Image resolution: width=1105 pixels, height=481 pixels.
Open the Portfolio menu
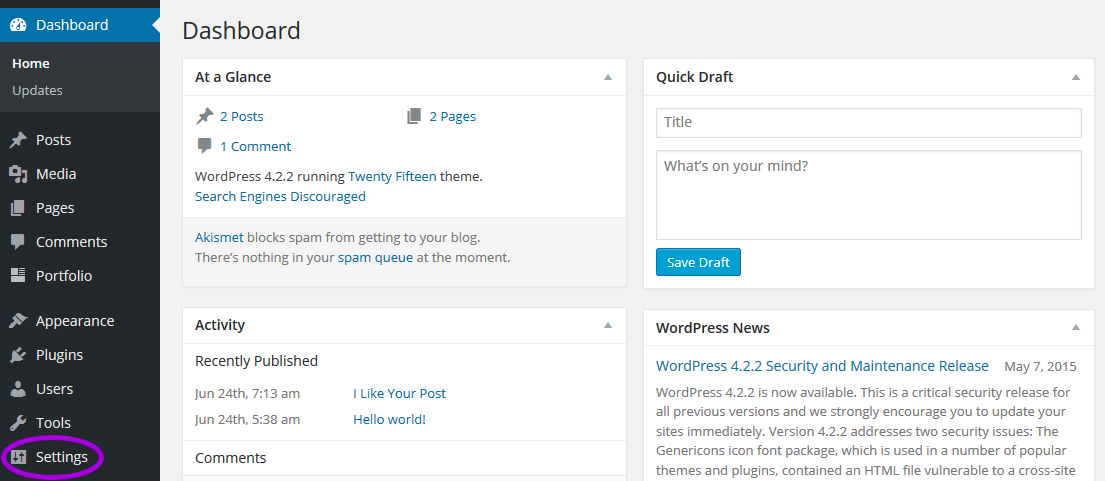(80, 275)
